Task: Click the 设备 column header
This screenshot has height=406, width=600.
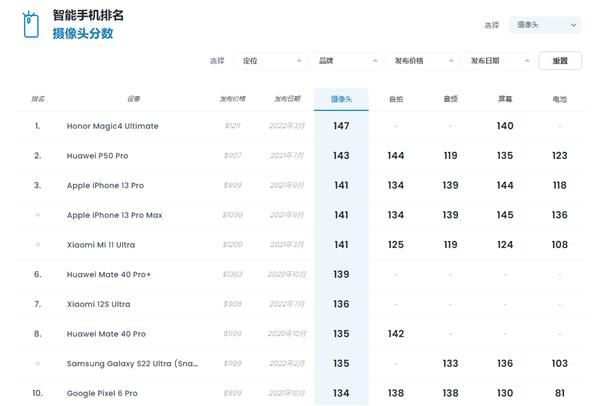Action: click(x=134, y=99)
